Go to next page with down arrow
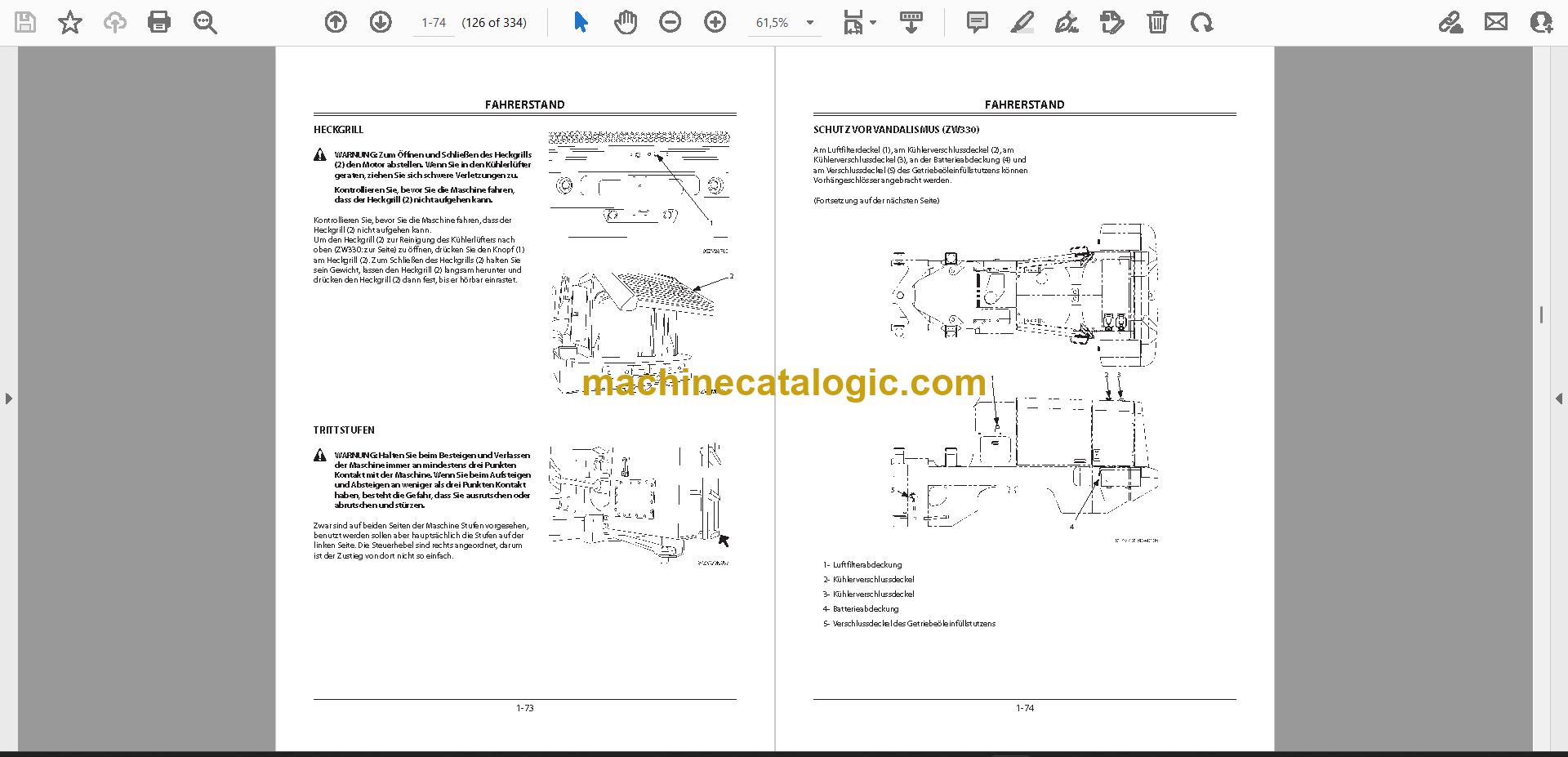This screenshot has height=757, width=1568. point(381,22)
